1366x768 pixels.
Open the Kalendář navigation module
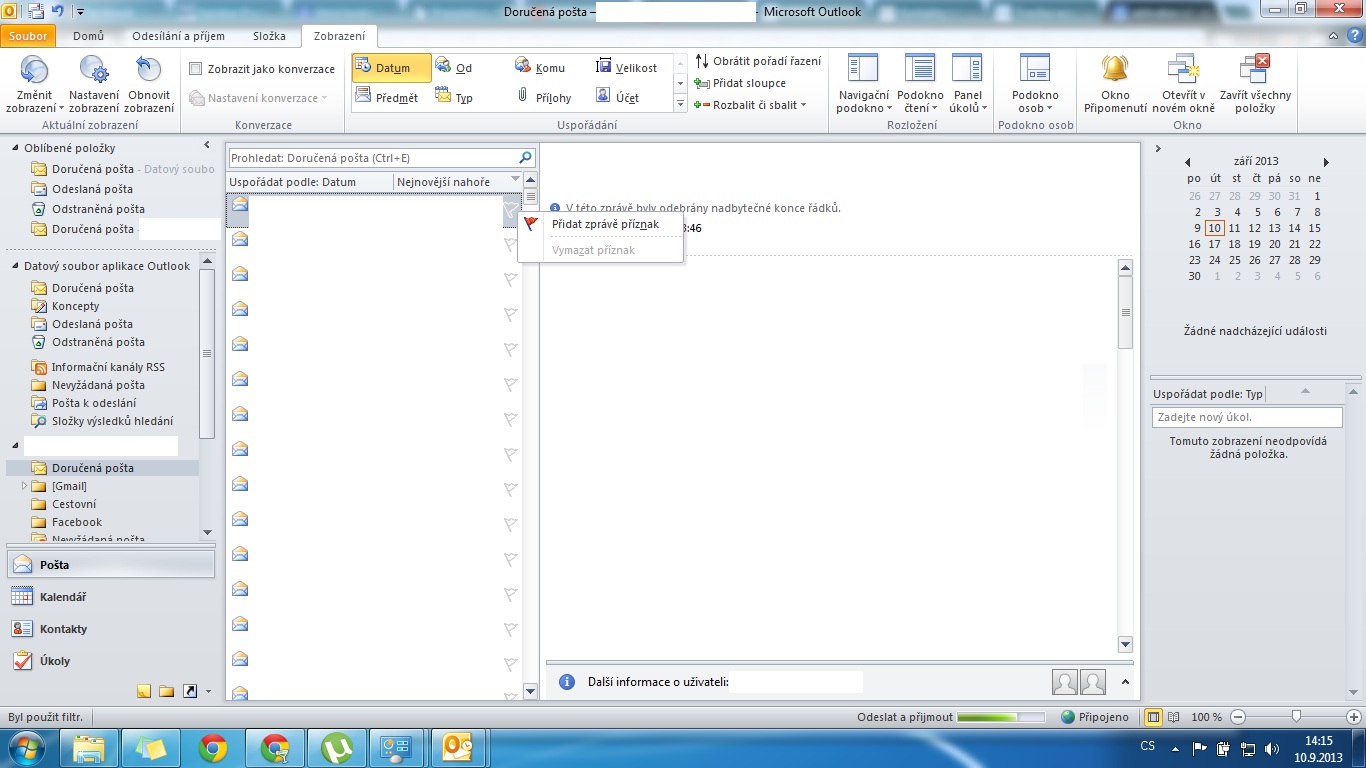[110, 597]
